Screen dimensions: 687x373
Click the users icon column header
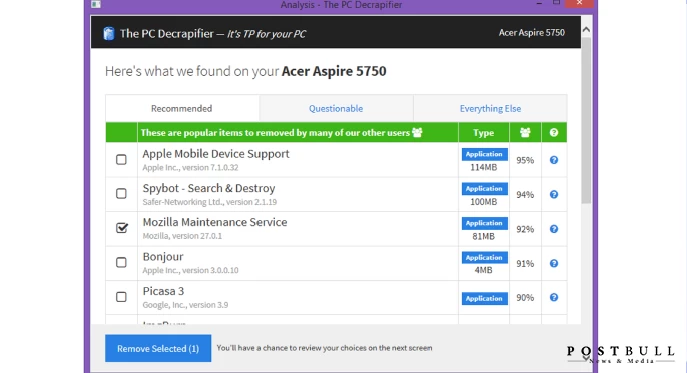[x=525, y=132]
